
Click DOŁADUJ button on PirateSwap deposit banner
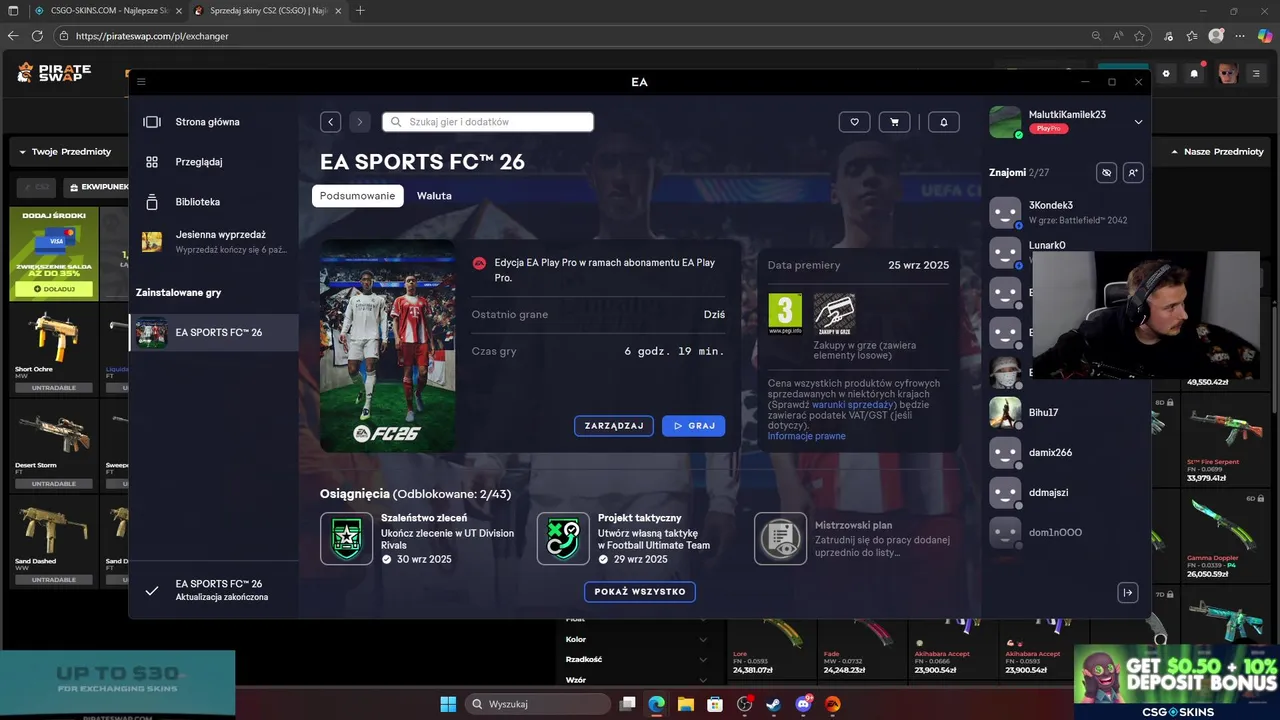pos(54,289)
